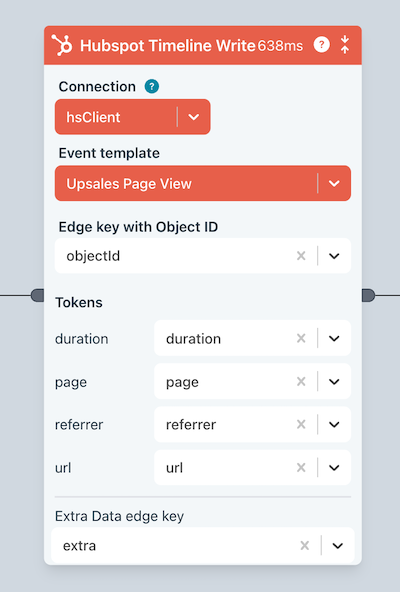The width and height of the screenshot is (400, 592).
Task: Open the Upsales Page View template dropdown
Action: [334, 183]
